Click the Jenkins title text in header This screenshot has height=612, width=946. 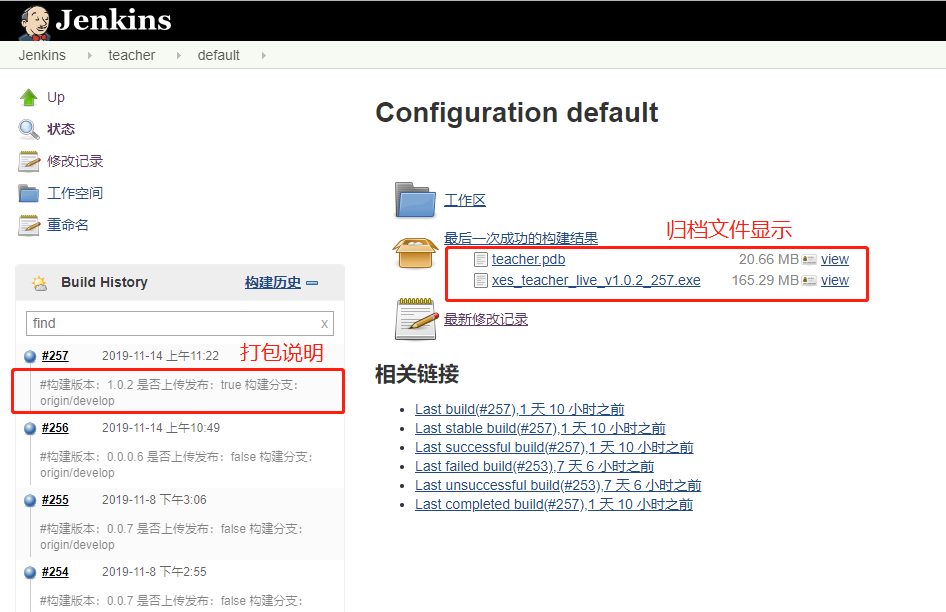coord(113,20)
